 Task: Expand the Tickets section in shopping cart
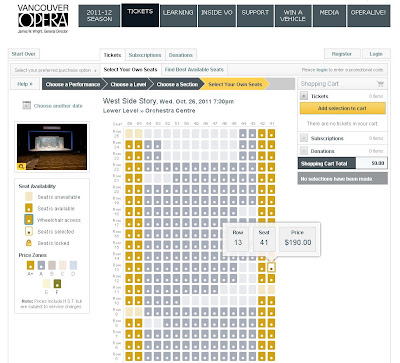click(x=304, y=96)
